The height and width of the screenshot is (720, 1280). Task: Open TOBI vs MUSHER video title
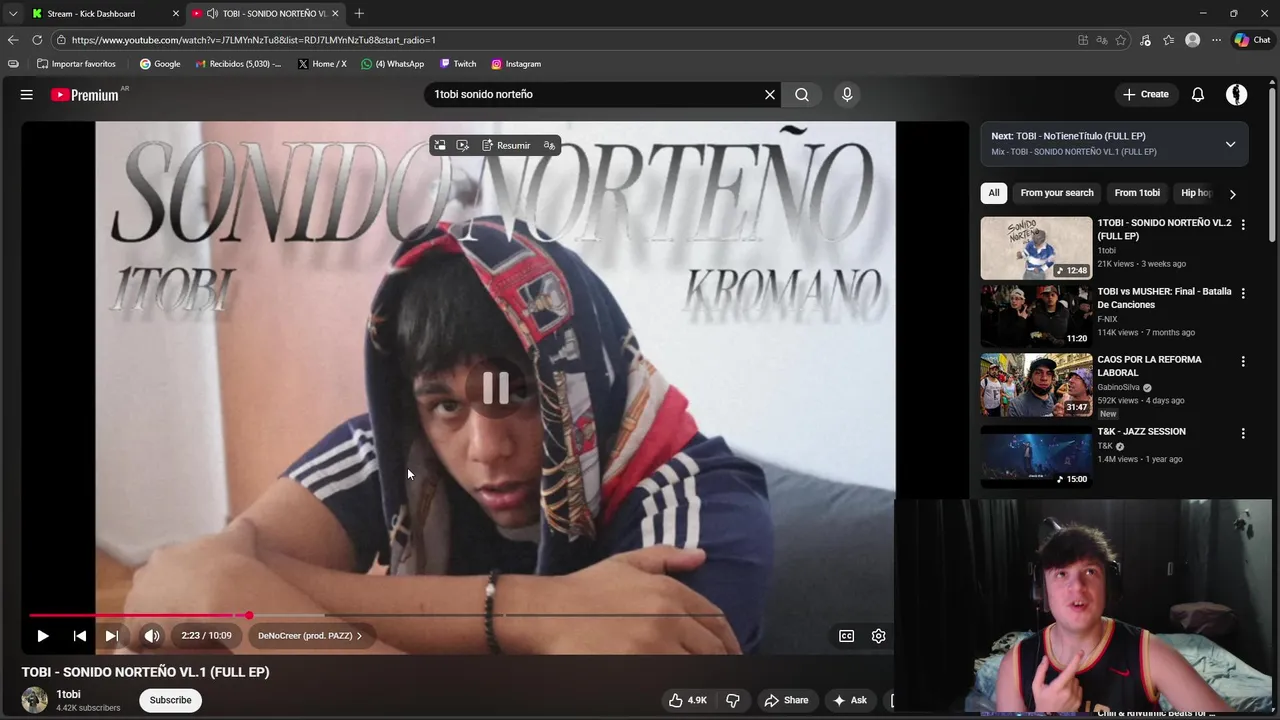(x=1164, y=298)
